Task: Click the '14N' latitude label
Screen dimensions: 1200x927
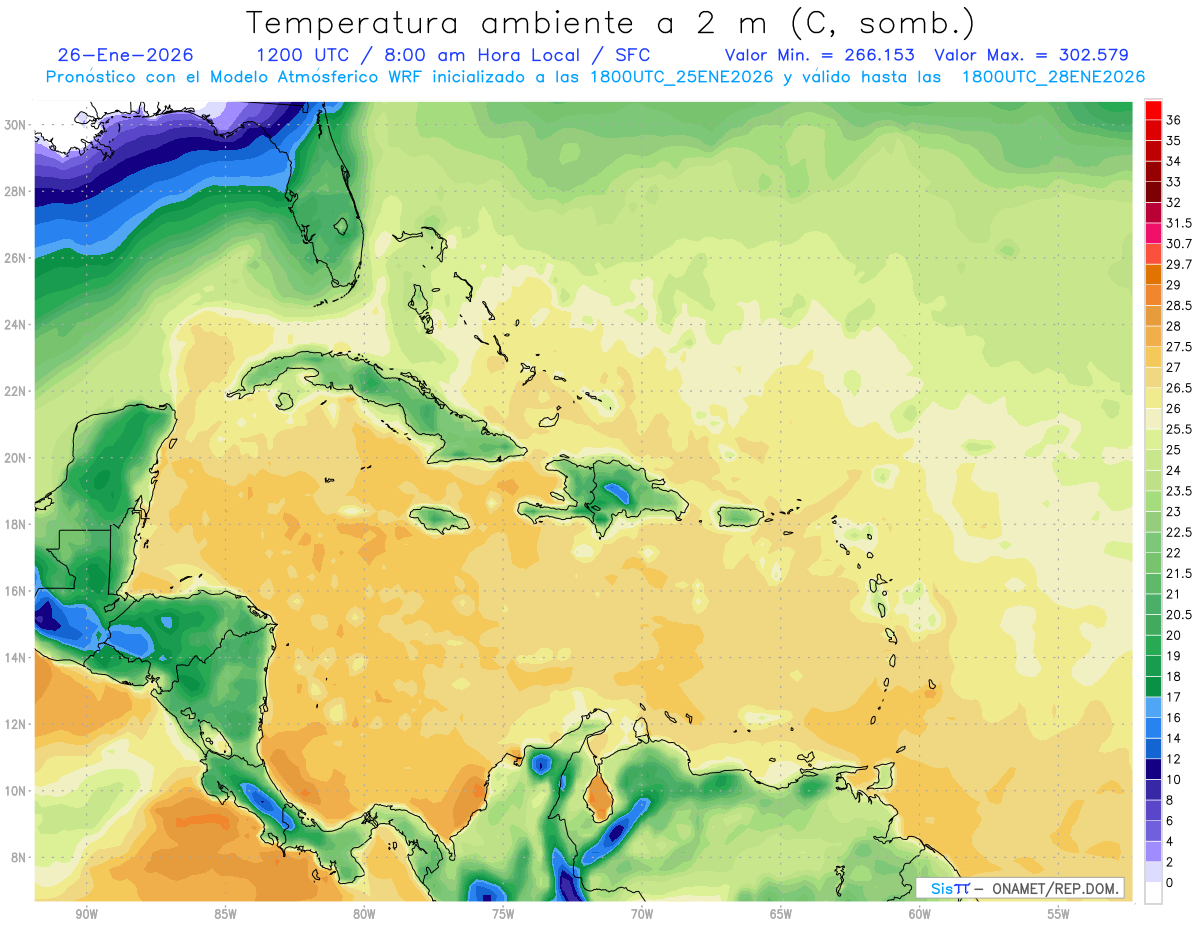Action: point(16,658)
